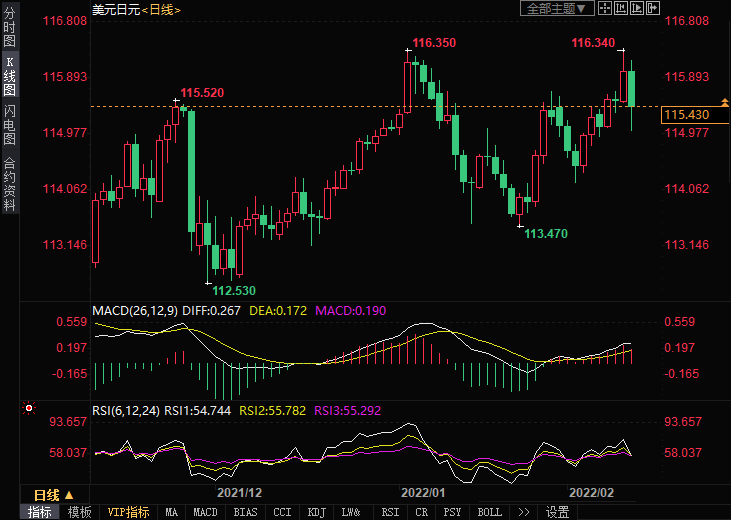Switch to the 分时图 view tab
The height and width of the screenshot is (520, 731).
[9, 27]
